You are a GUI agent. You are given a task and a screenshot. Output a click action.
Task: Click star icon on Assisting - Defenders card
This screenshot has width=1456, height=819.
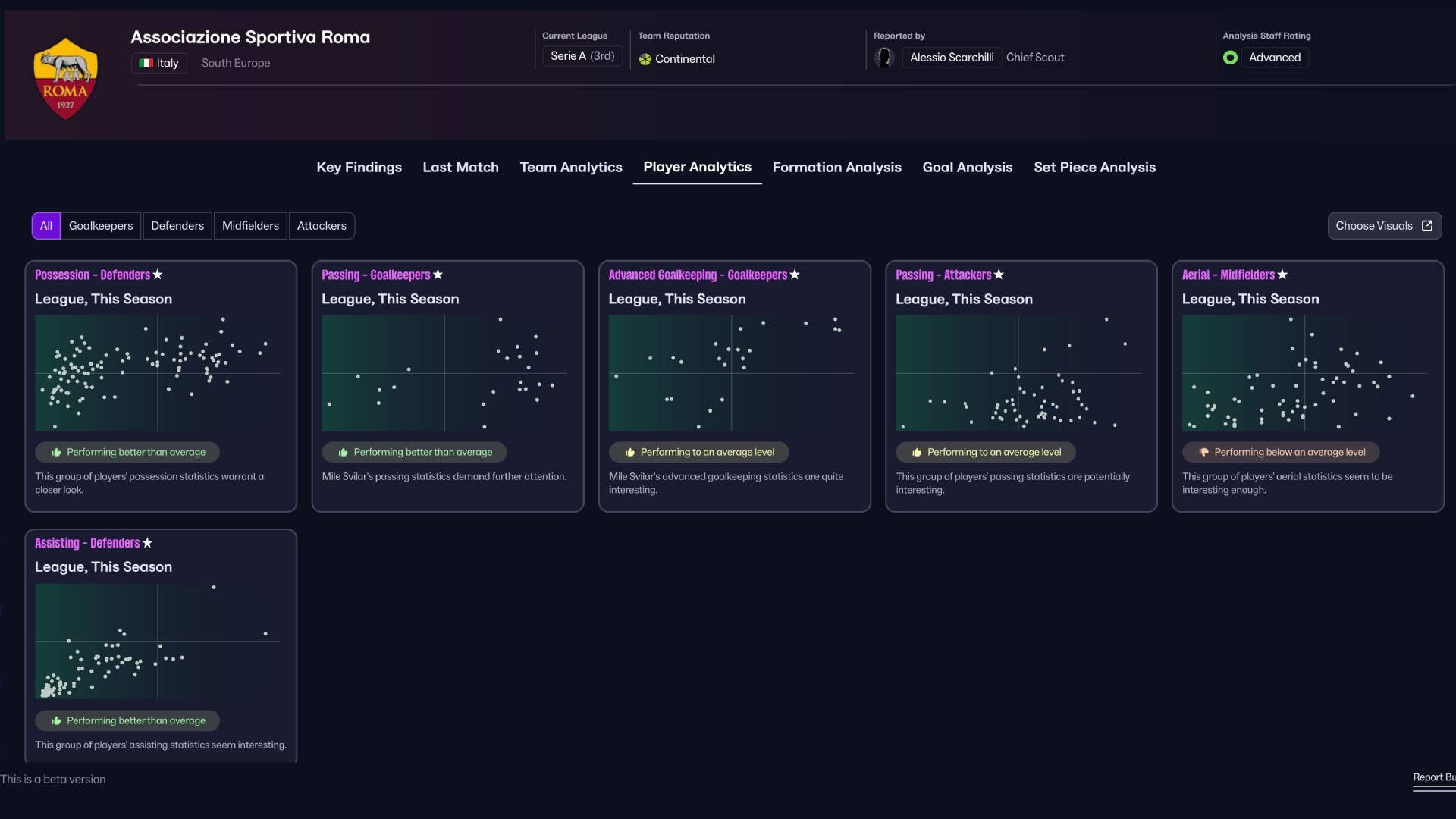(x=148, y=543)
